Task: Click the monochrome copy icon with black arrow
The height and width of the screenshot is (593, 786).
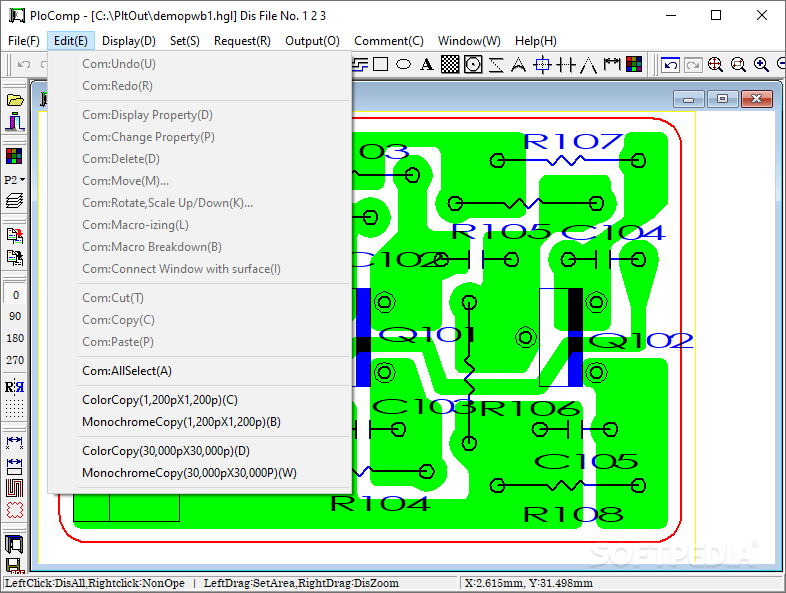Action: pos(15,258)
